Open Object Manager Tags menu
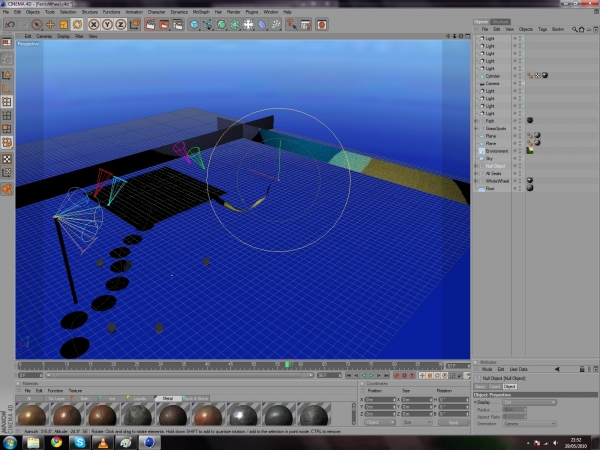The width and height of the screenshot is (600, 450). pos(542,29)
